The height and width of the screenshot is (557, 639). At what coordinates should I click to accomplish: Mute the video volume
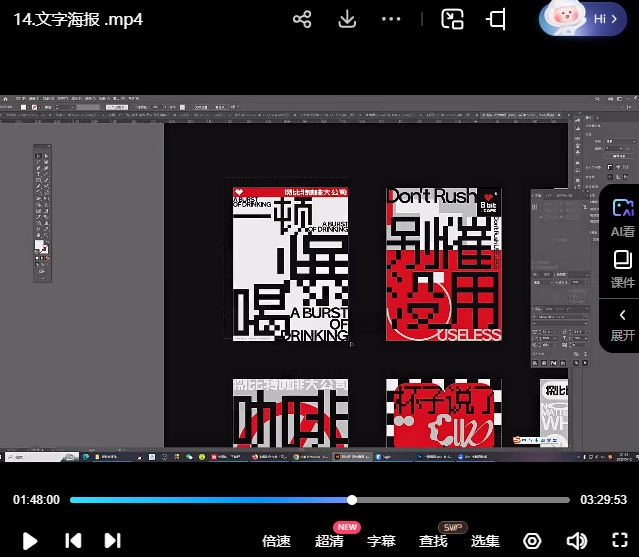(576, 541)
